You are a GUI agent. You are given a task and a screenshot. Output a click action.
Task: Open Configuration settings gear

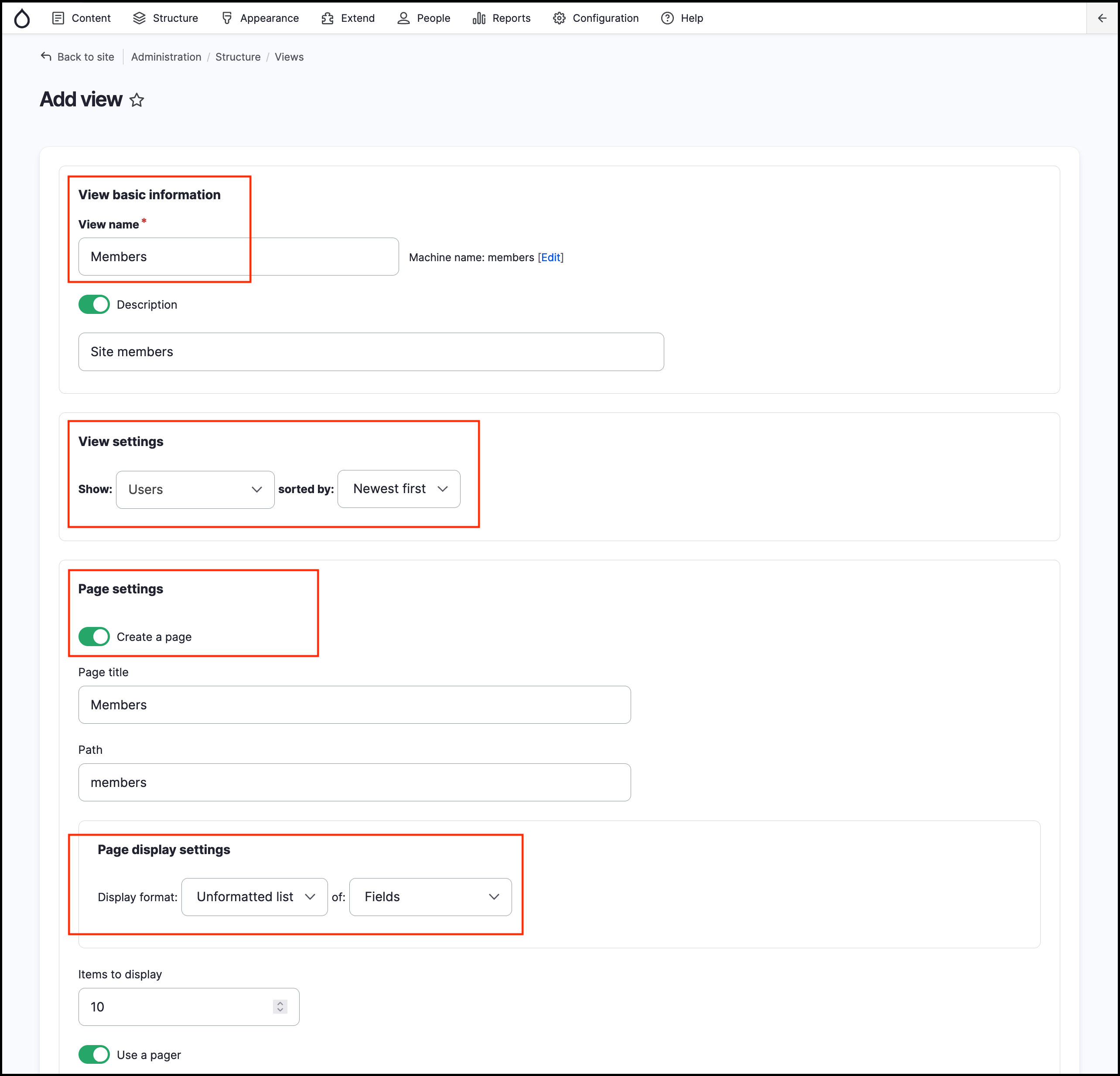click(x=560, y=18)
